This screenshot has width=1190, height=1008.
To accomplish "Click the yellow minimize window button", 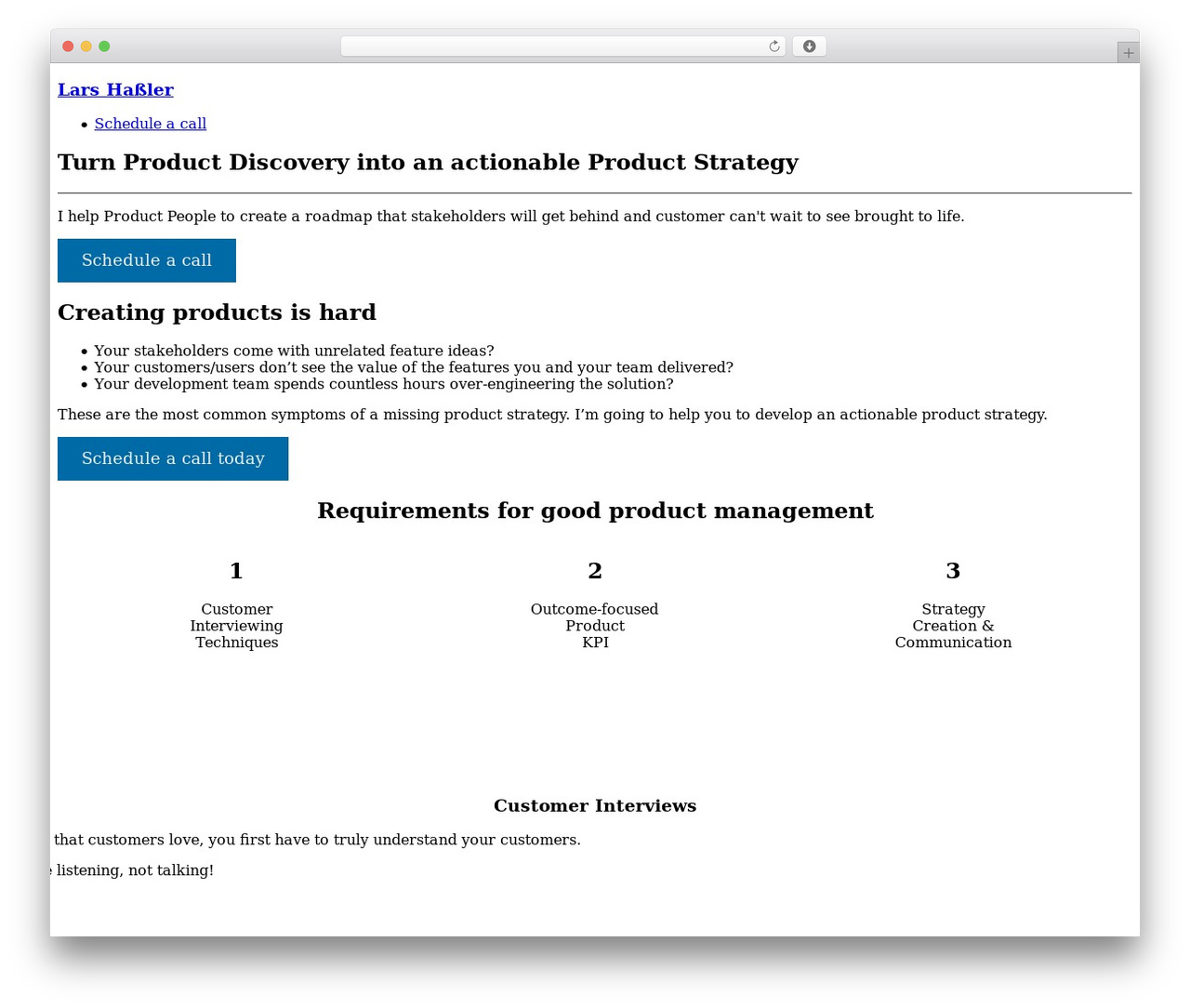I will pos(86,46).
